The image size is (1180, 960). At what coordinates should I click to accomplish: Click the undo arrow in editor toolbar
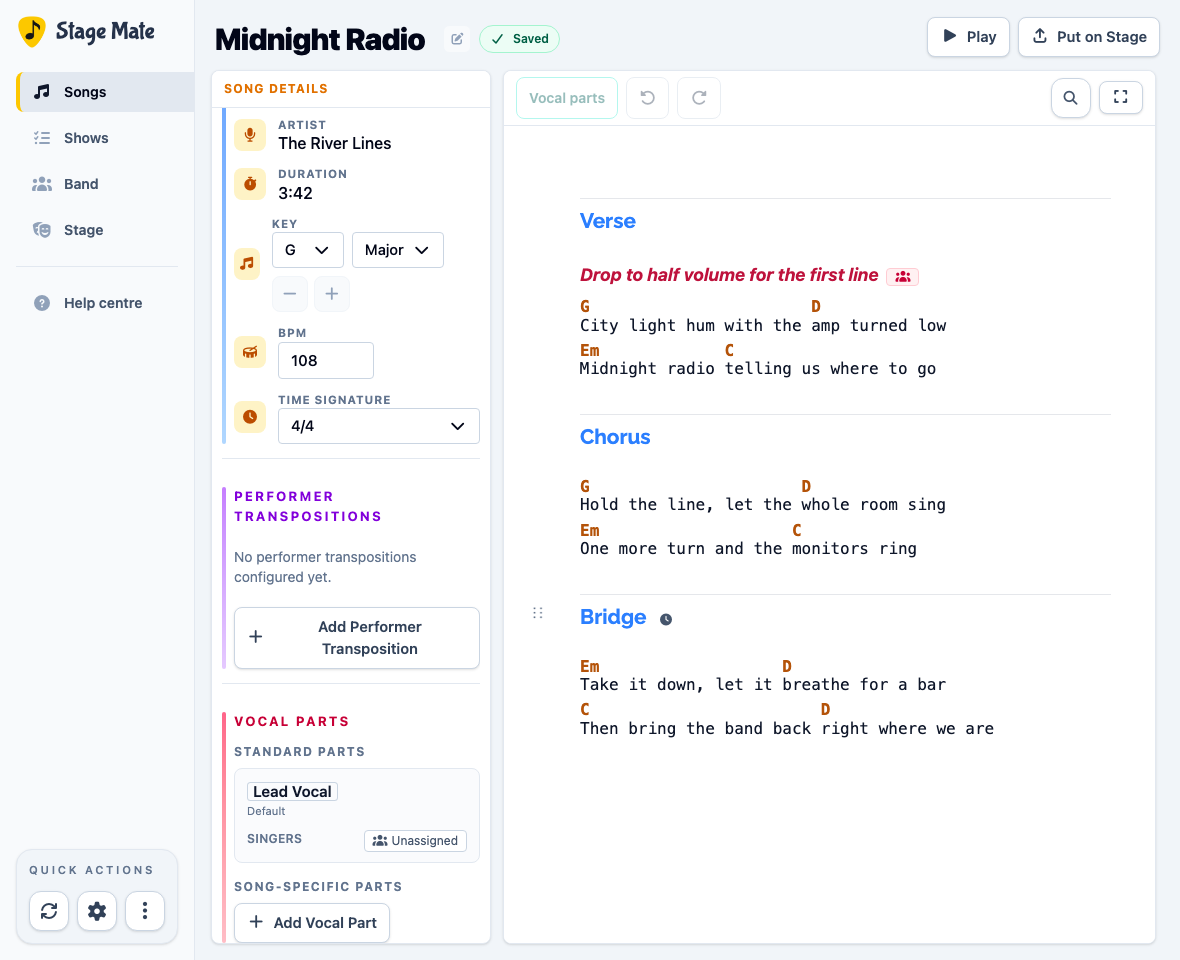click(647, 98)
